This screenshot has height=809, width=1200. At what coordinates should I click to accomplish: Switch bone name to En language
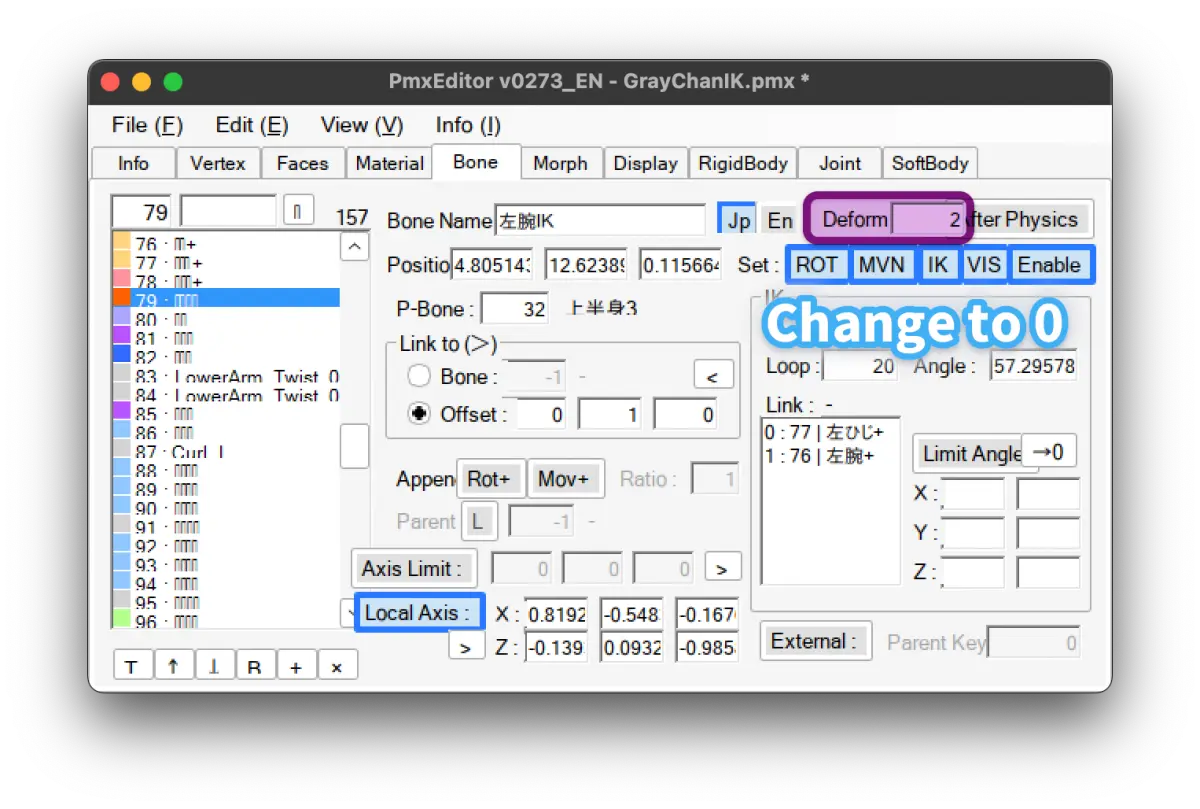tap(780, 220)
